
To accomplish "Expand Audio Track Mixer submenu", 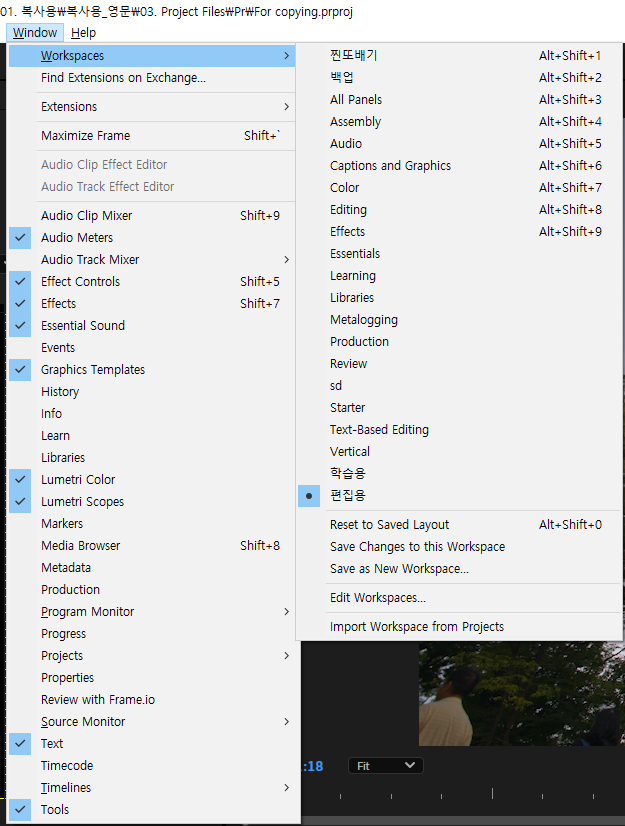I will click(152, 260).
